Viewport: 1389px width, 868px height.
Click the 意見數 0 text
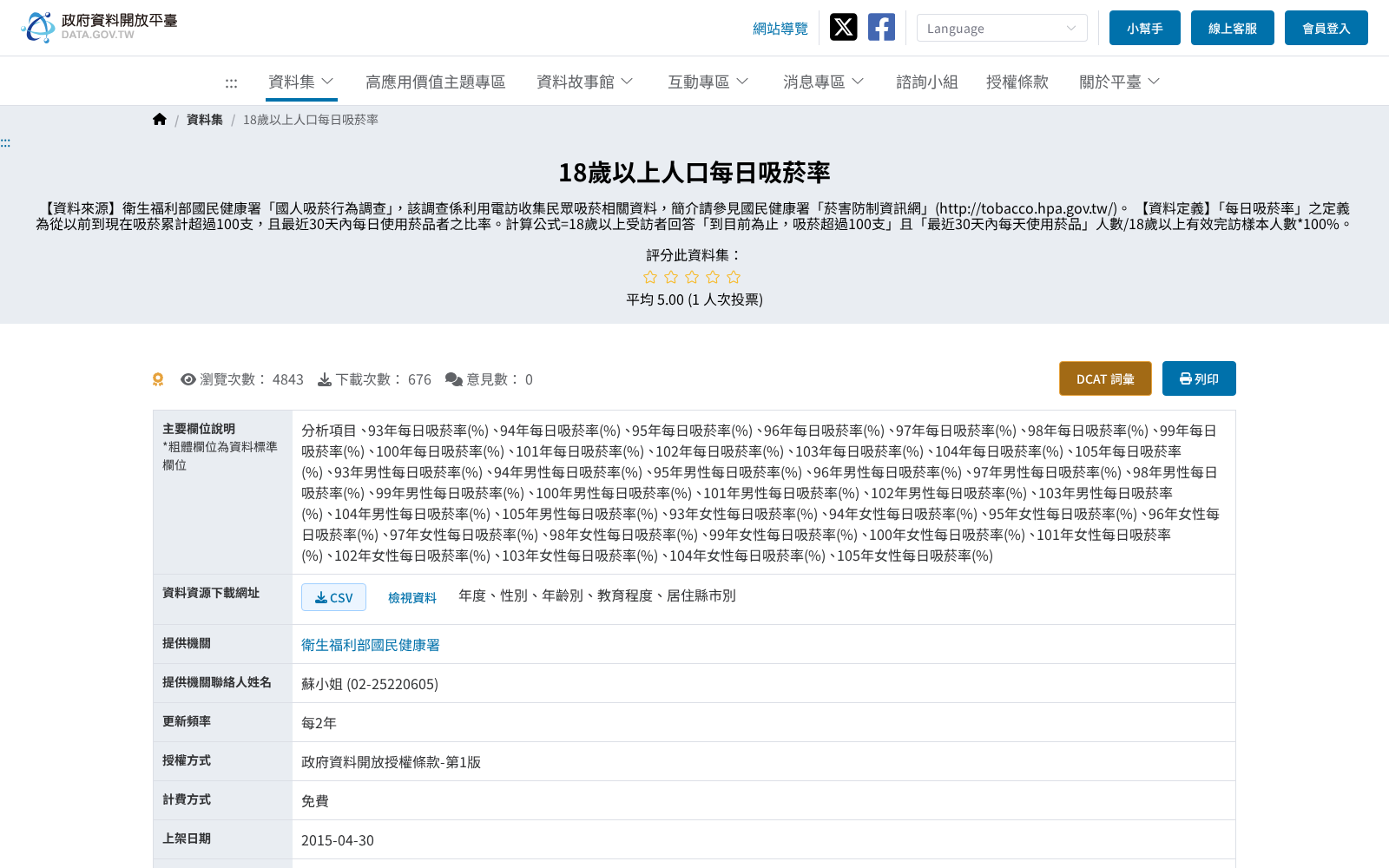pyautogui.click(x=499, y=379)
